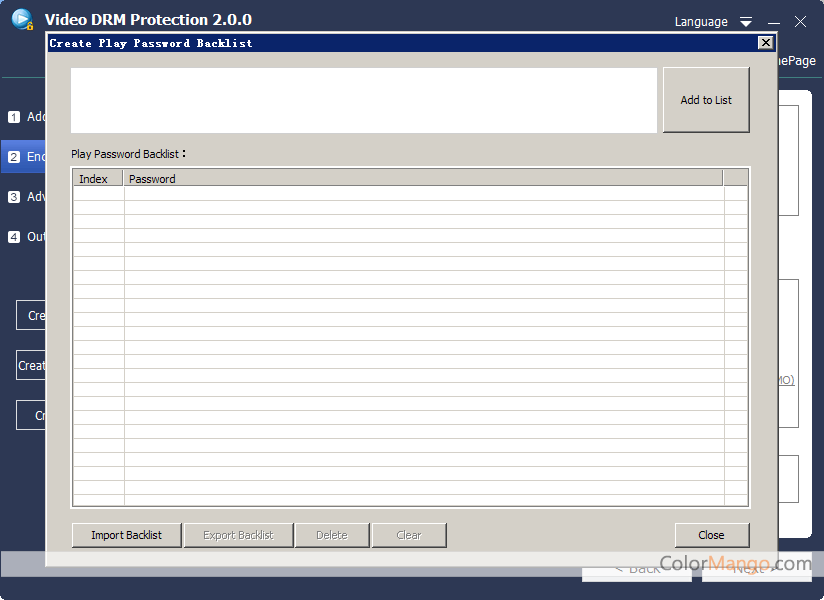Select the step 4 number icon in sidebar
This screenshot has width=824, height=600.
click(x=14, y=237)
